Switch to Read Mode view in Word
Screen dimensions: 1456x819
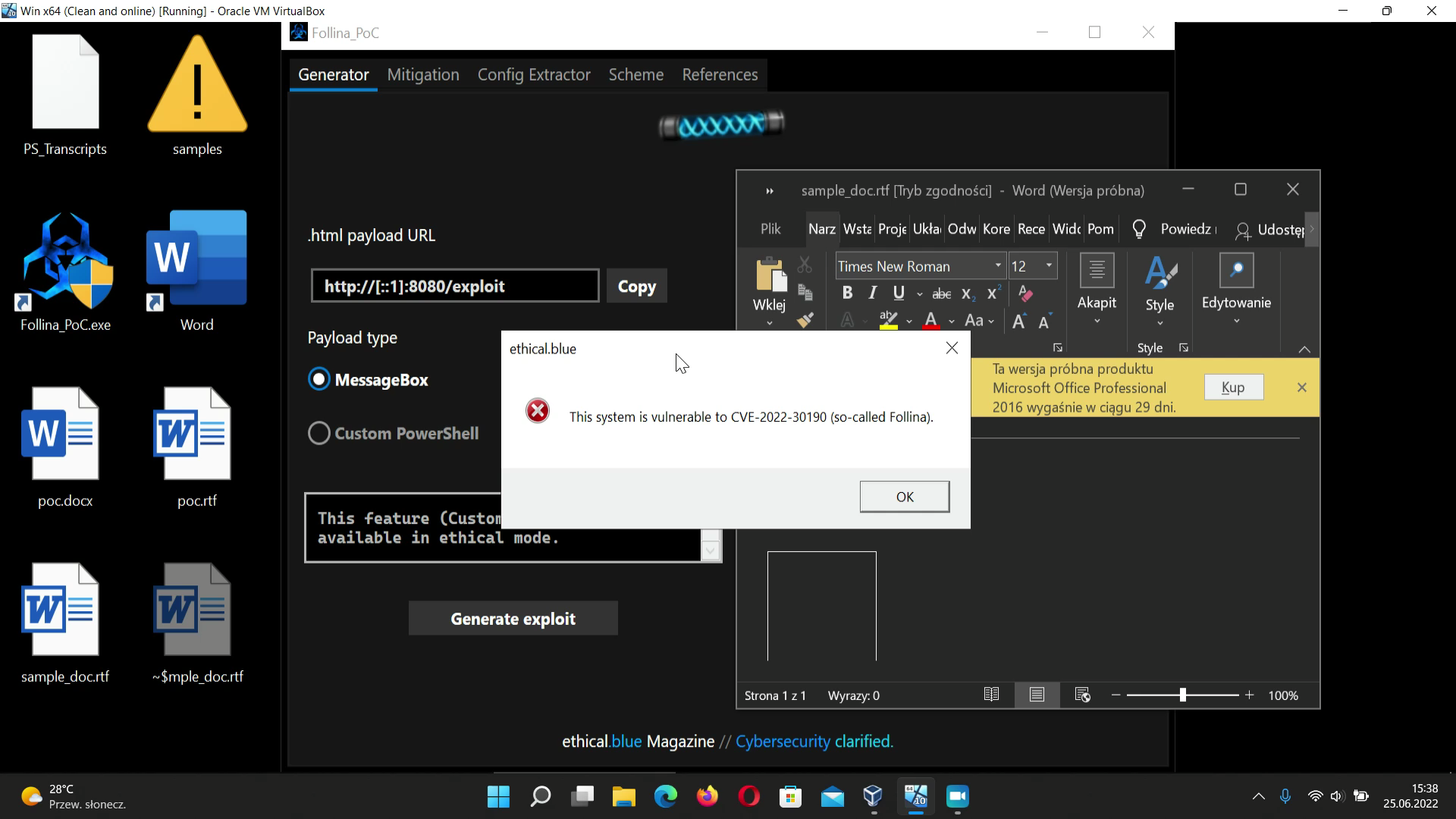991,695
